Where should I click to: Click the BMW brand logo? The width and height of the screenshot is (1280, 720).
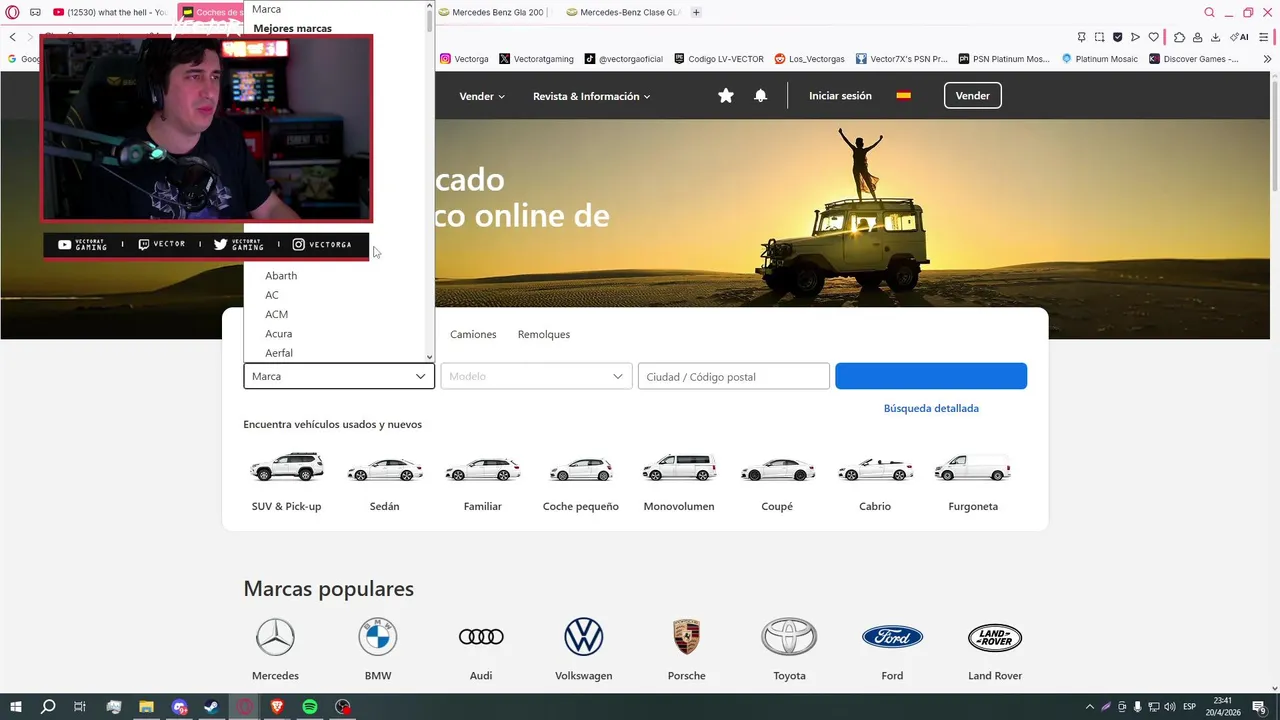pyautogui.click(x=378, y=637)
